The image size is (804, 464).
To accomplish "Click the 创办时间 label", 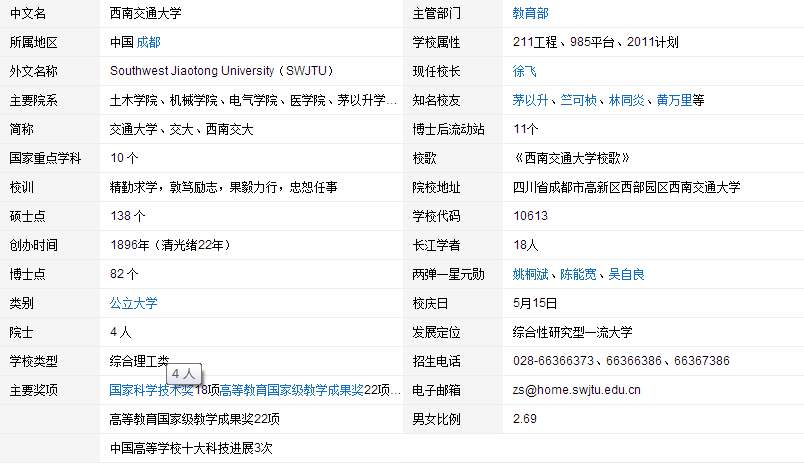I will [33, 245].
